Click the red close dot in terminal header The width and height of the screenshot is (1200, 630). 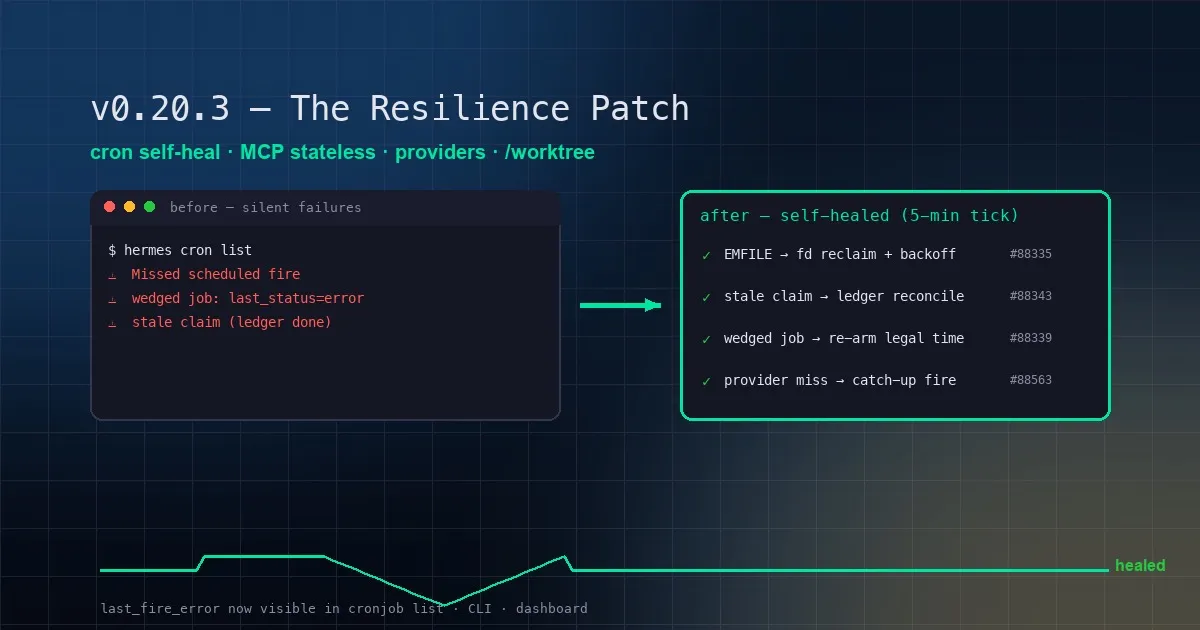(x=109, y=207)
